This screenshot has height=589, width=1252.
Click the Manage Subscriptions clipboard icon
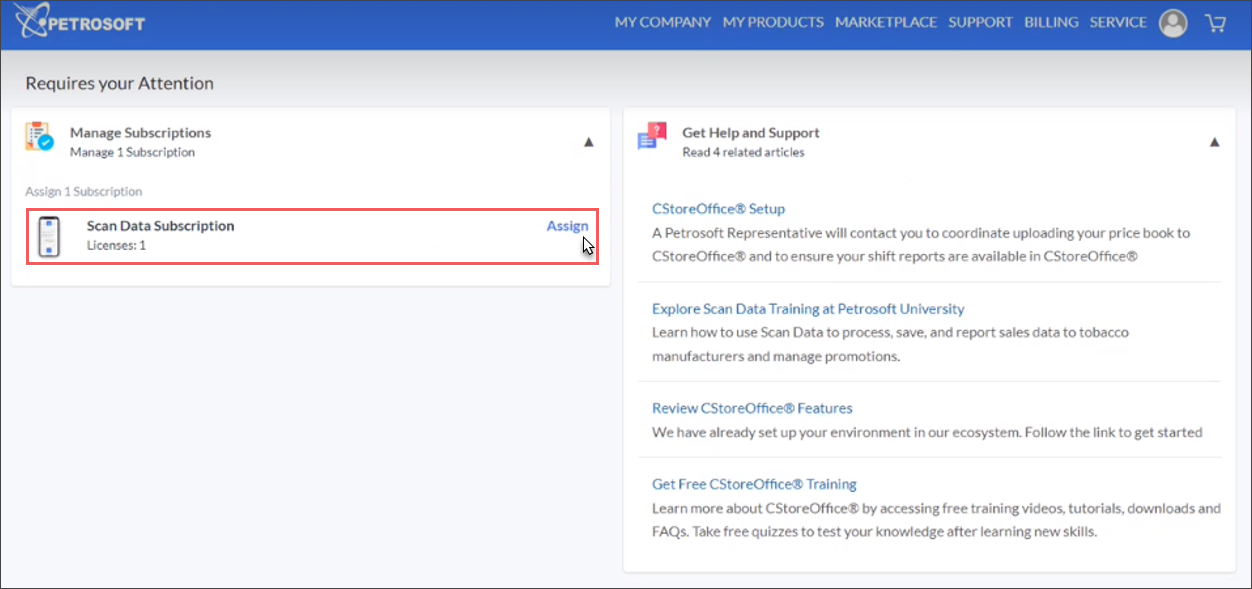pyautogui.click(x=40, y=137)
